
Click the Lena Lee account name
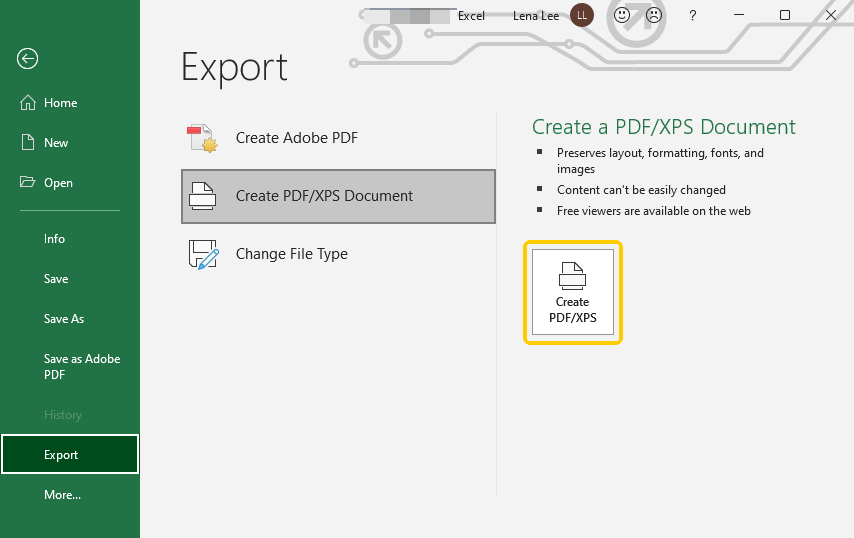(536, 16)
